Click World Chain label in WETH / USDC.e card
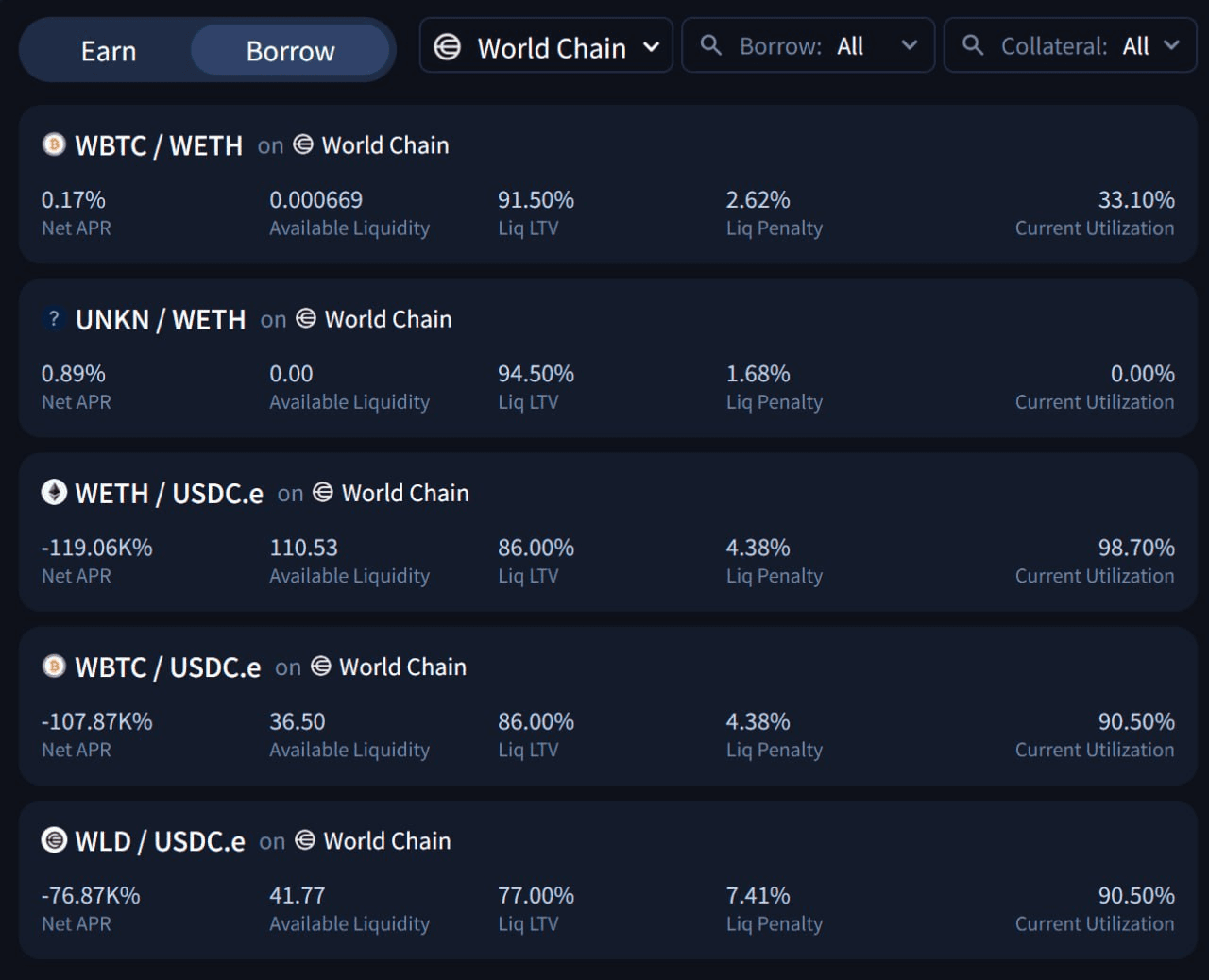1209x980 pixels. click(x=405, y=493)
